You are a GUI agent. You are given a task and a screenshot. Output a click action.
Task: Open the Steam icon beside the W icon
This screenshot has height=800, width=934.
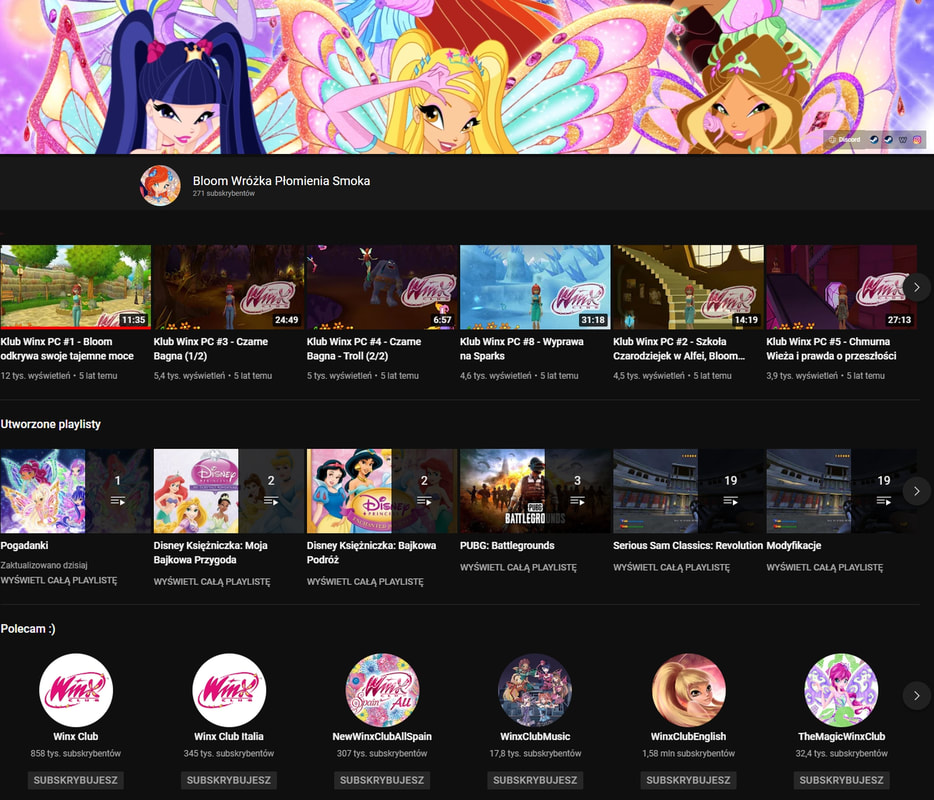pos(888,139)
